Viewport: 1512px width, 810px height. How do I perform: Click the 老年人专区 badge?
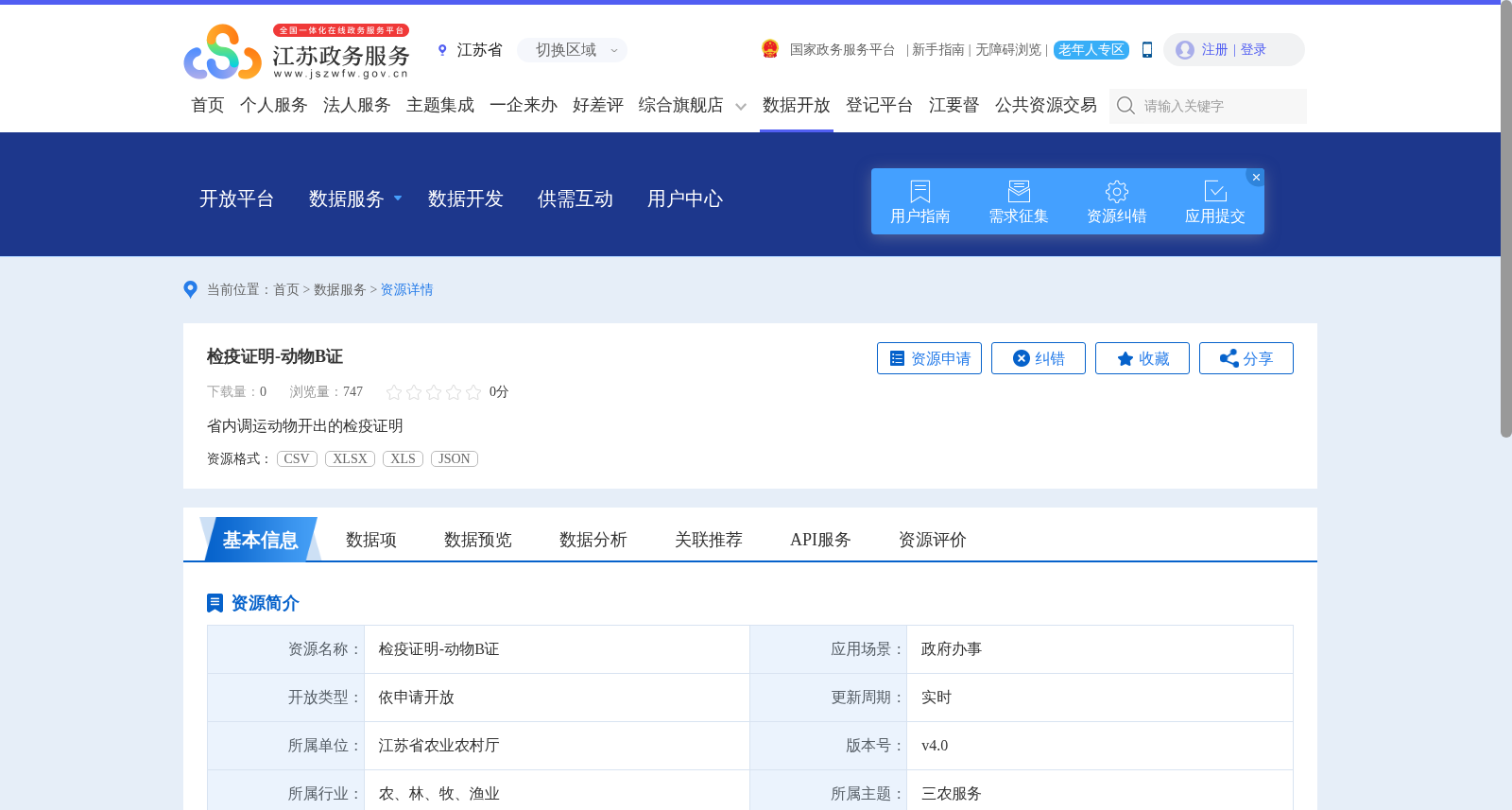coord(1091,50)
